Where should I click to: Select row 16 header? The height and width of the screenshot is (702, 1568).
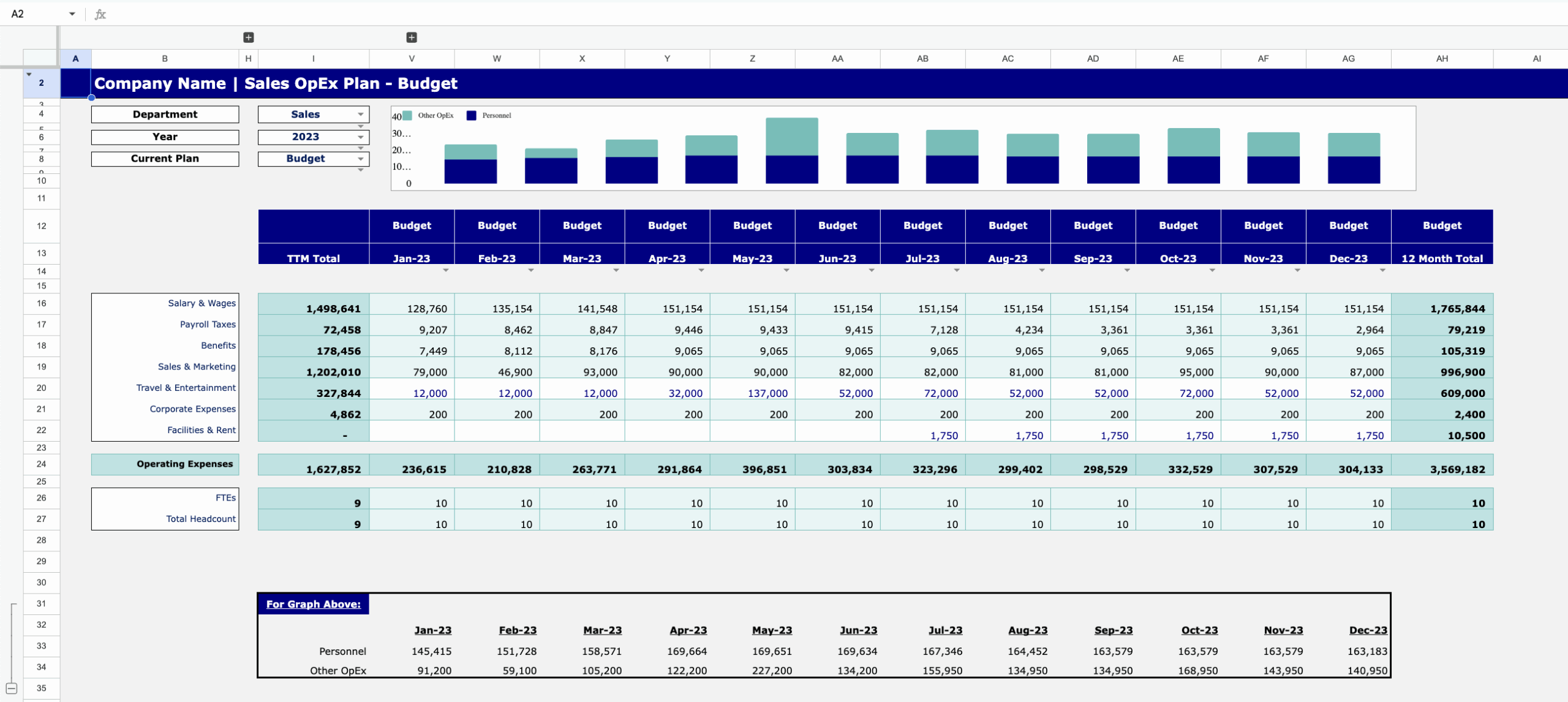click(x=41, y=303)
